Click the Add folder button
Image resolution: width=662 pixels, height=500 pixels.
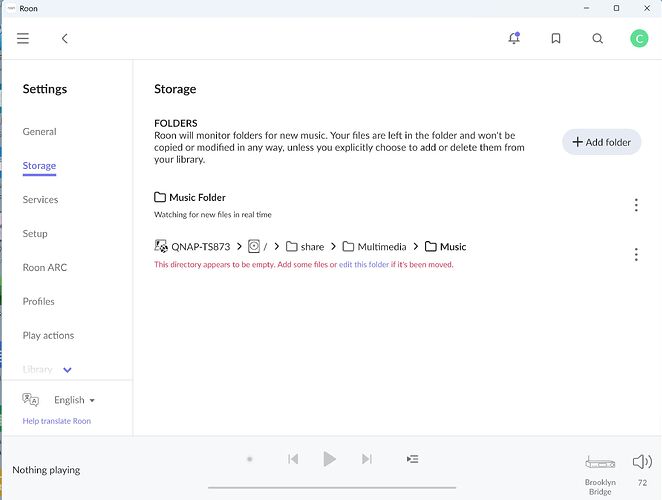tap(601, 142)
